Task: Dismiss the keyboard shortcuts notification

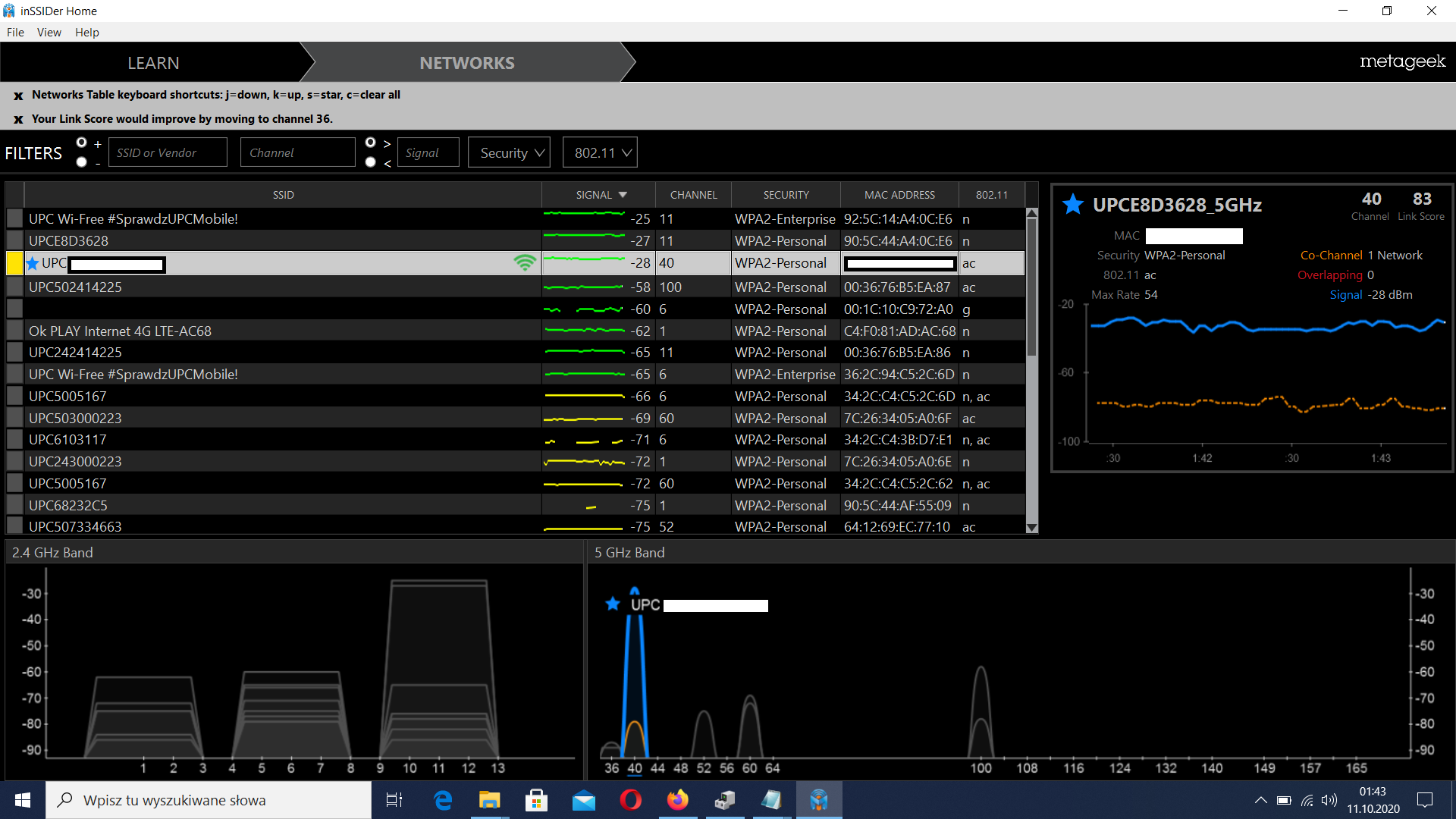Action: pyautogui.click(x=18, y=96)
